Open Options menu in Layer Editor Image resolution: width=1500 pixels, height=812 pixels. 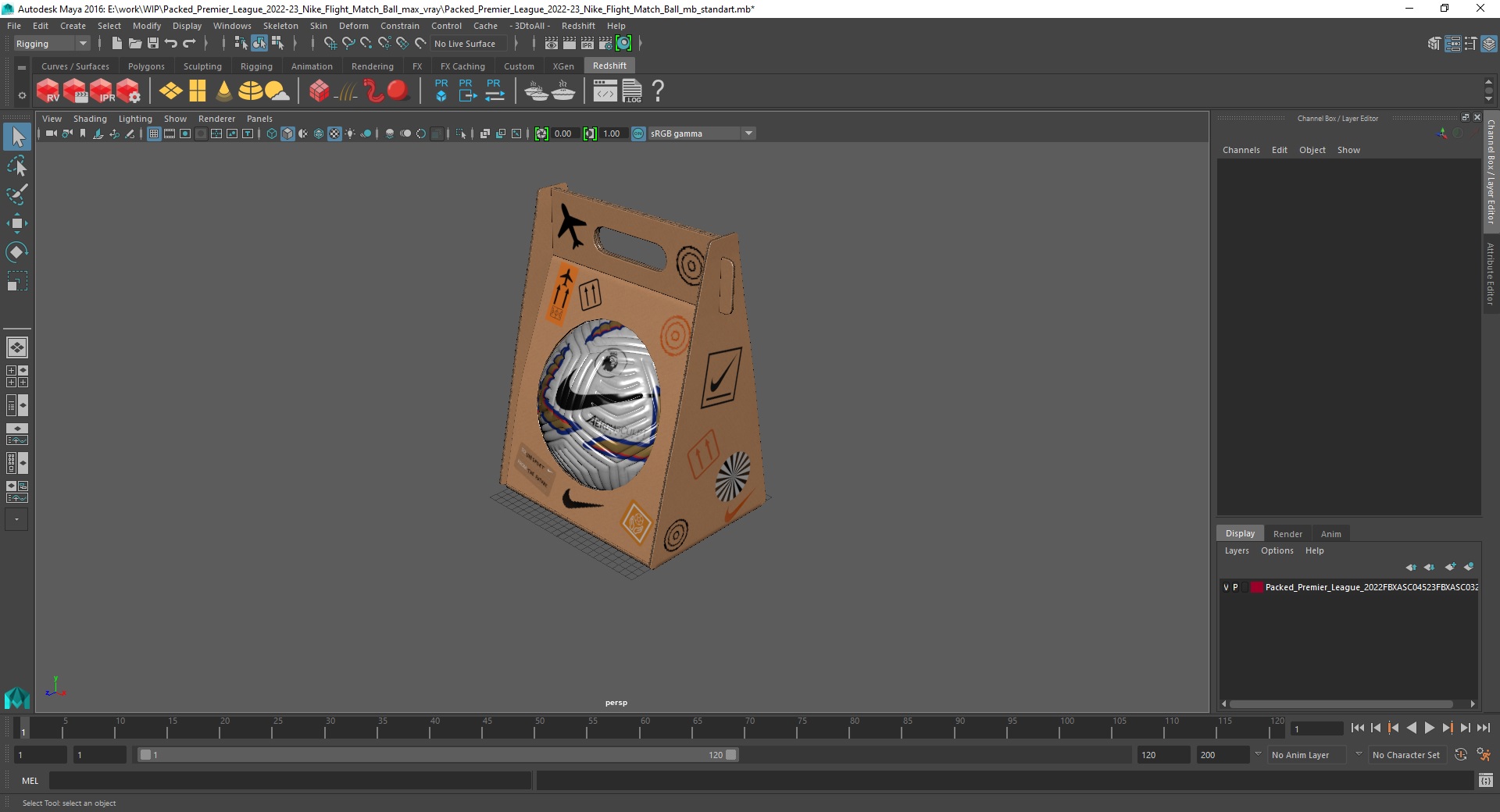1277,550
